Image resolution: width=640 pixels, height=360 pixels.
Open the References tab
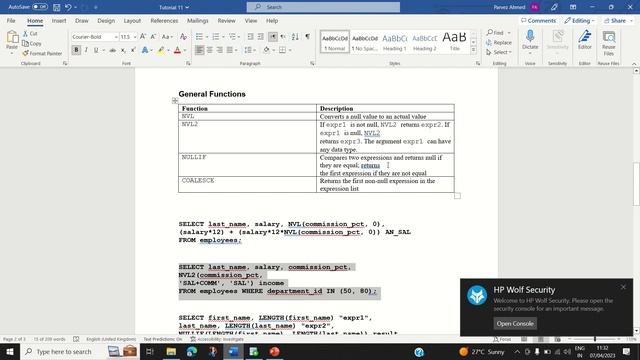click(x=164, y=20)
